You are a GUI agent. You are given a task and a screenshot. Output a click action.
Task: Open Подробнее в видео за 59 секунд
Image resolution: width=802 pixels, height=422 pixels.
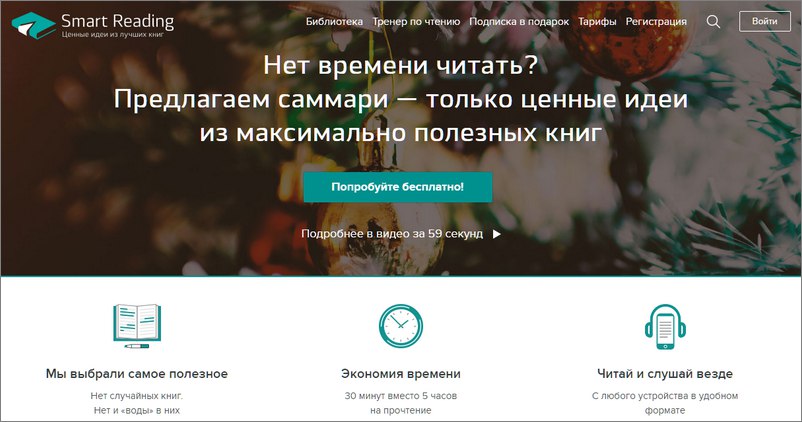pyautogui.click(x=392, y=234)
